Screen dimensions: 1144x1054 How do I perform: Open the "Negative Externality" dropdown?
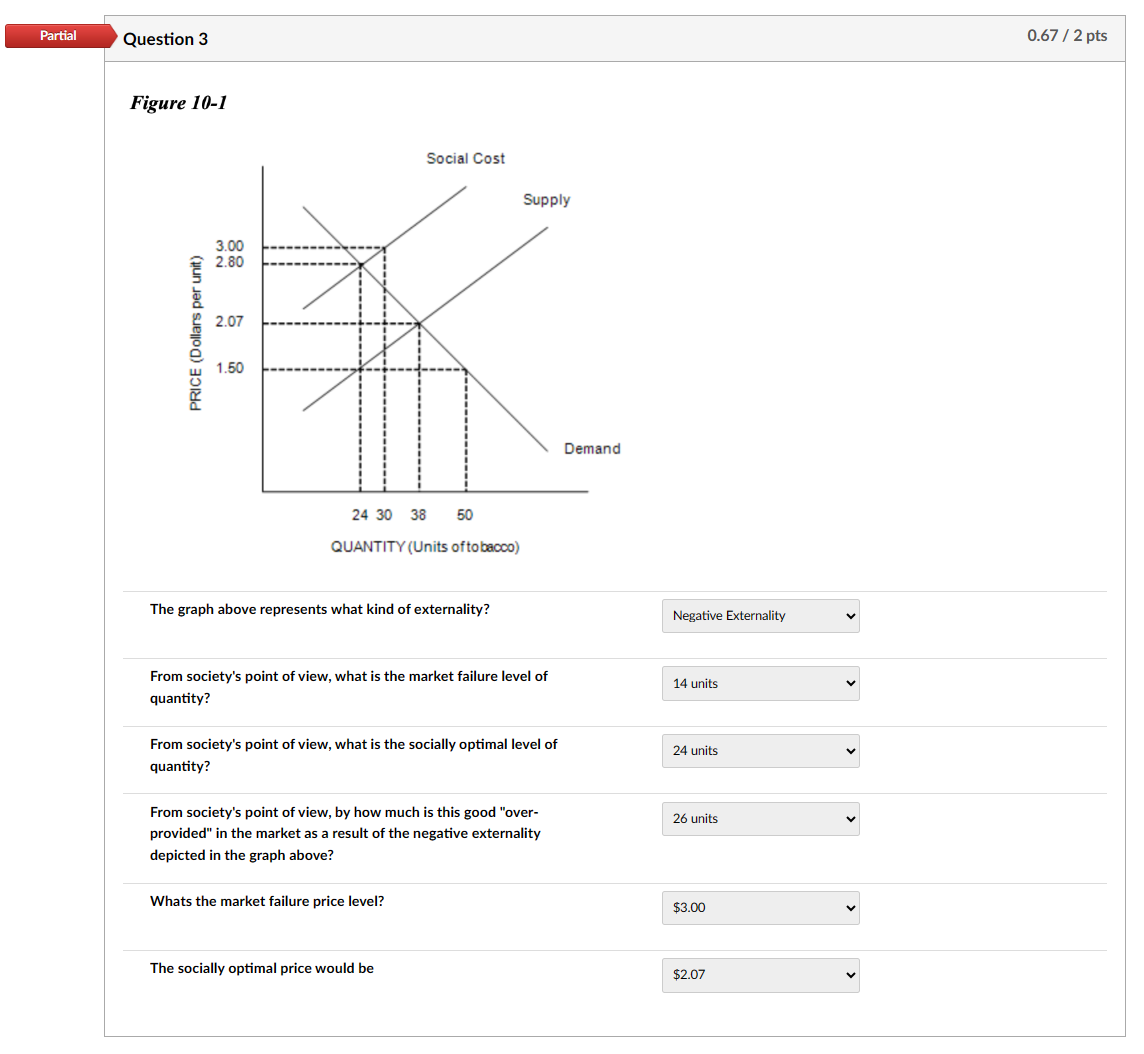(x=760, y=615)
